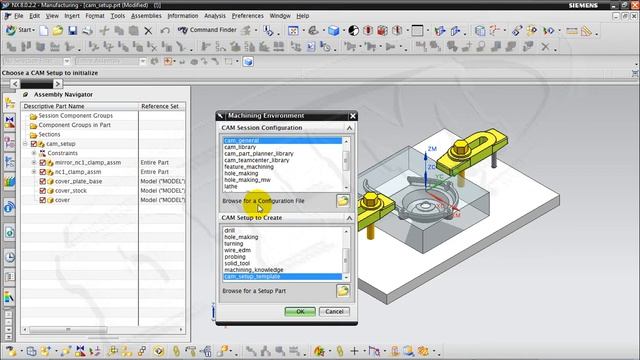This screenshot has width=640, height=360.
Task: Browse for a Setup Part folder icon
Action: coord(343,291)
